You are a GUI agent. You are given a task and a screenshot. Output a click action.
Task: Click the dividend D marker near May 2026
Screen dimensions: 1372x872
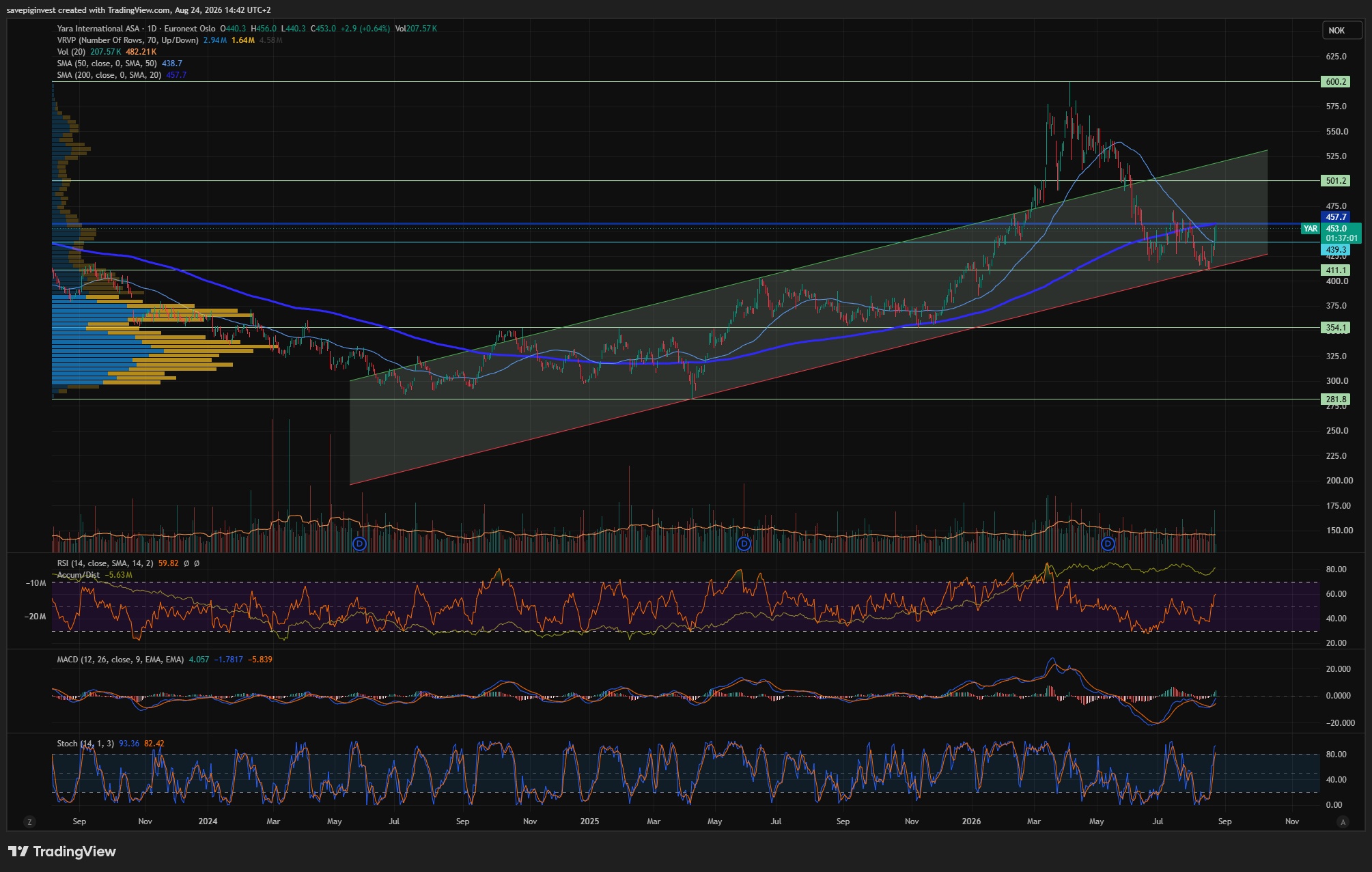point(1108,544)
